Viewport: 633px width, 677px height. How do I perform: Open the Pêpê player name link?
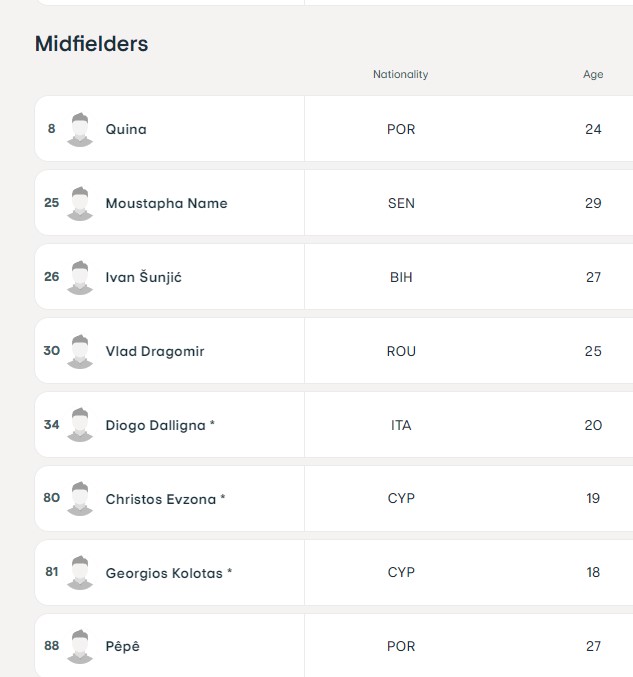point(123,646)
